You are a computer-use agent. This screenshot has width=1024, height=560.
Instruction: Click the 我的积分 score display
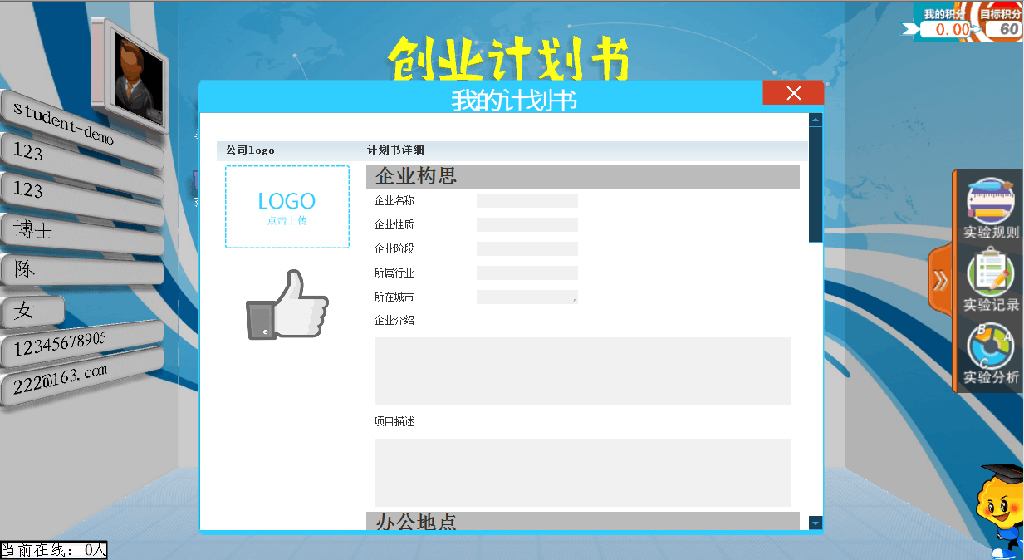pyautogui.click(x=945, y=23)
